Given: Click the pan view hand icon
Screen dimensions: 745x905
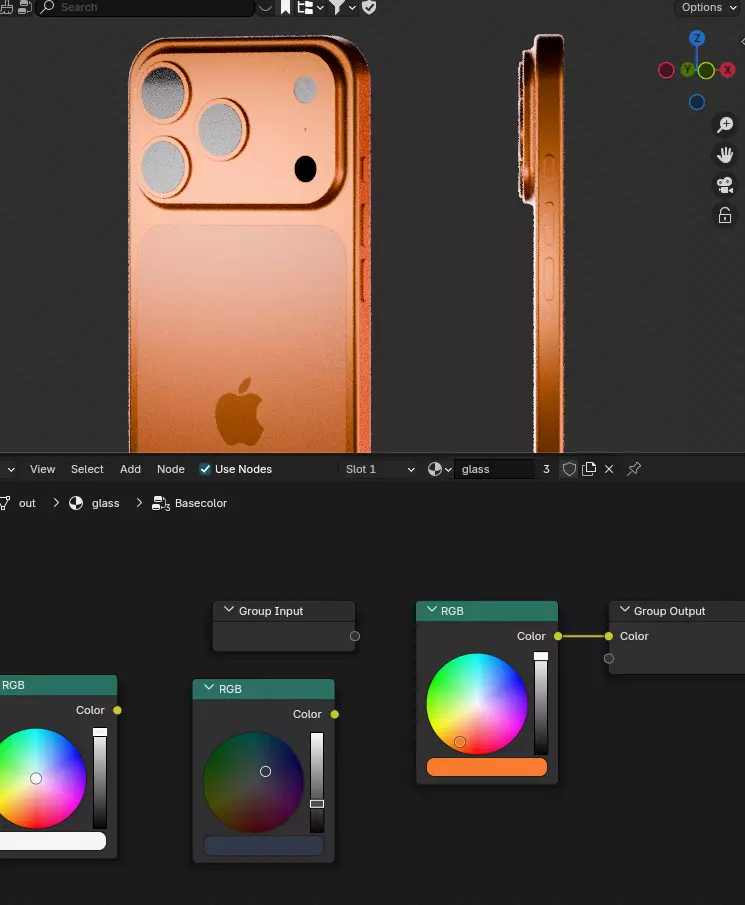Looking at the screenshot, I should [725, 155].
